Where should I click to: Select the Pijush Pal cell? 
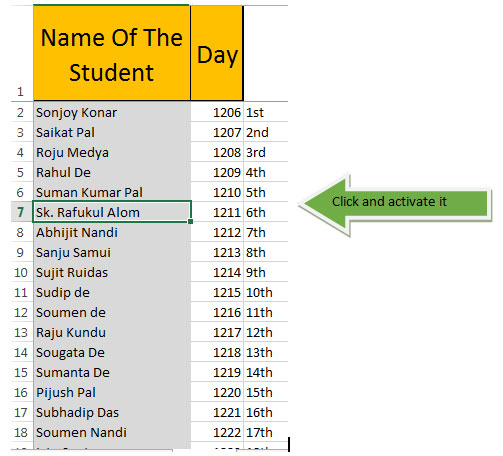click(x=112, y=392)
